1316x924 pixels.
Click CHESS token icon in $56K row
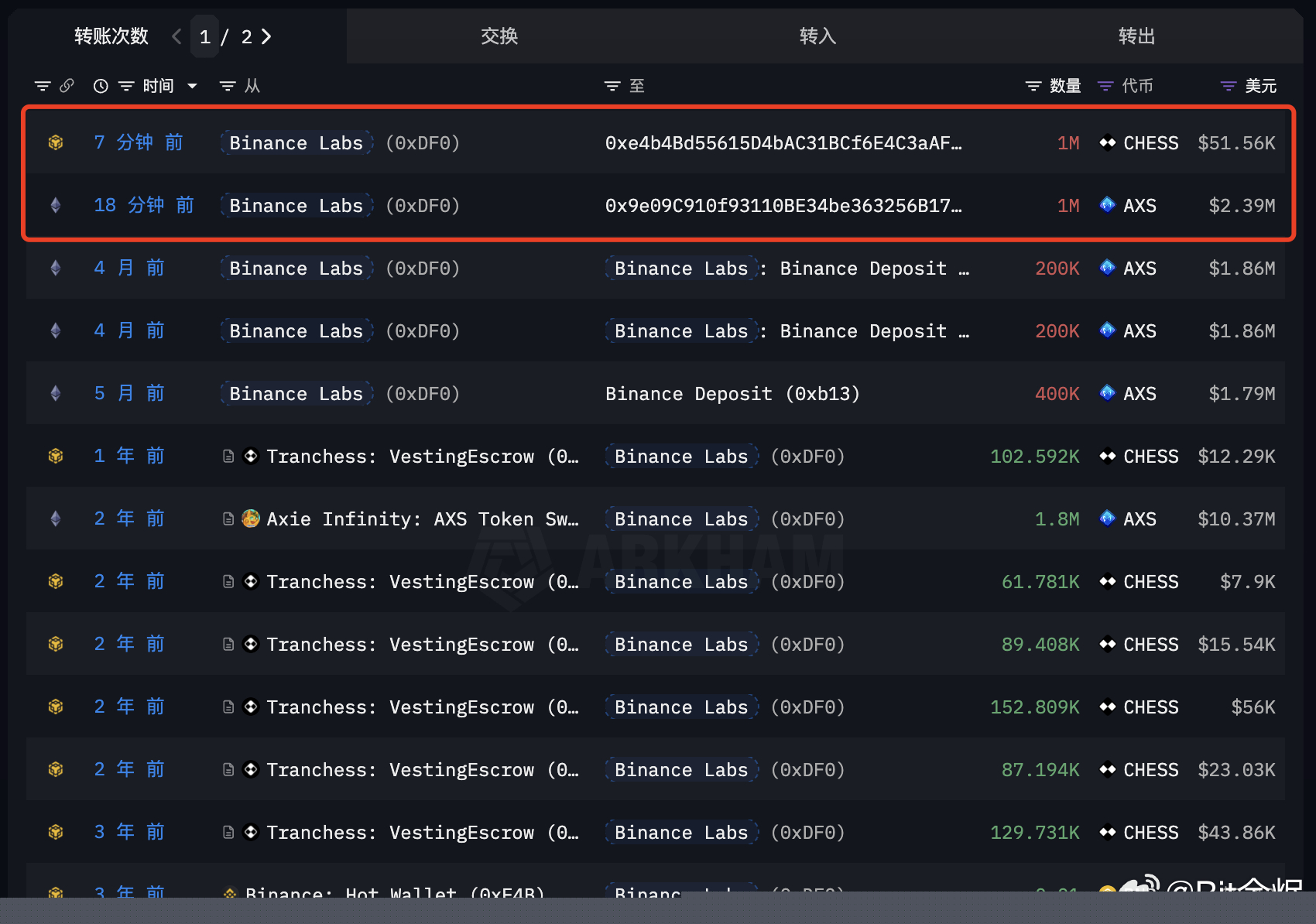[x=1108, y=707]
